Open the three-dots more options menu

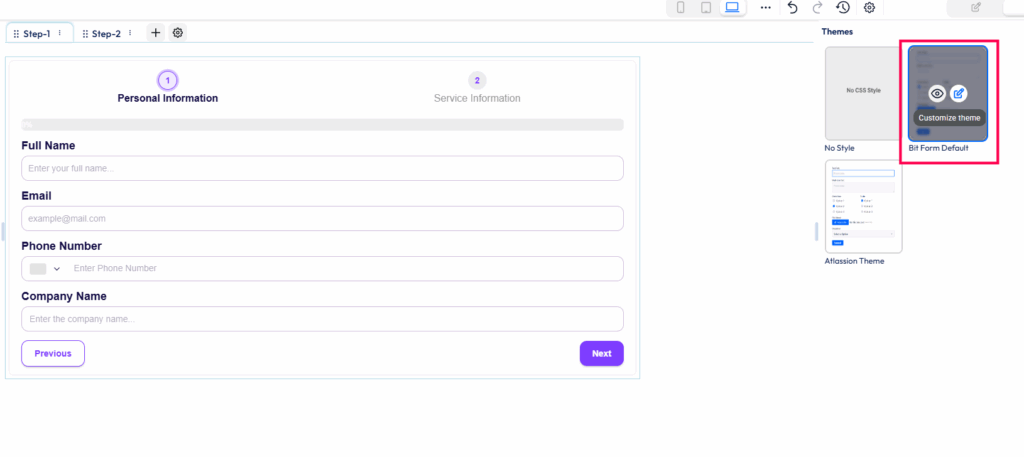pos(766,8)
